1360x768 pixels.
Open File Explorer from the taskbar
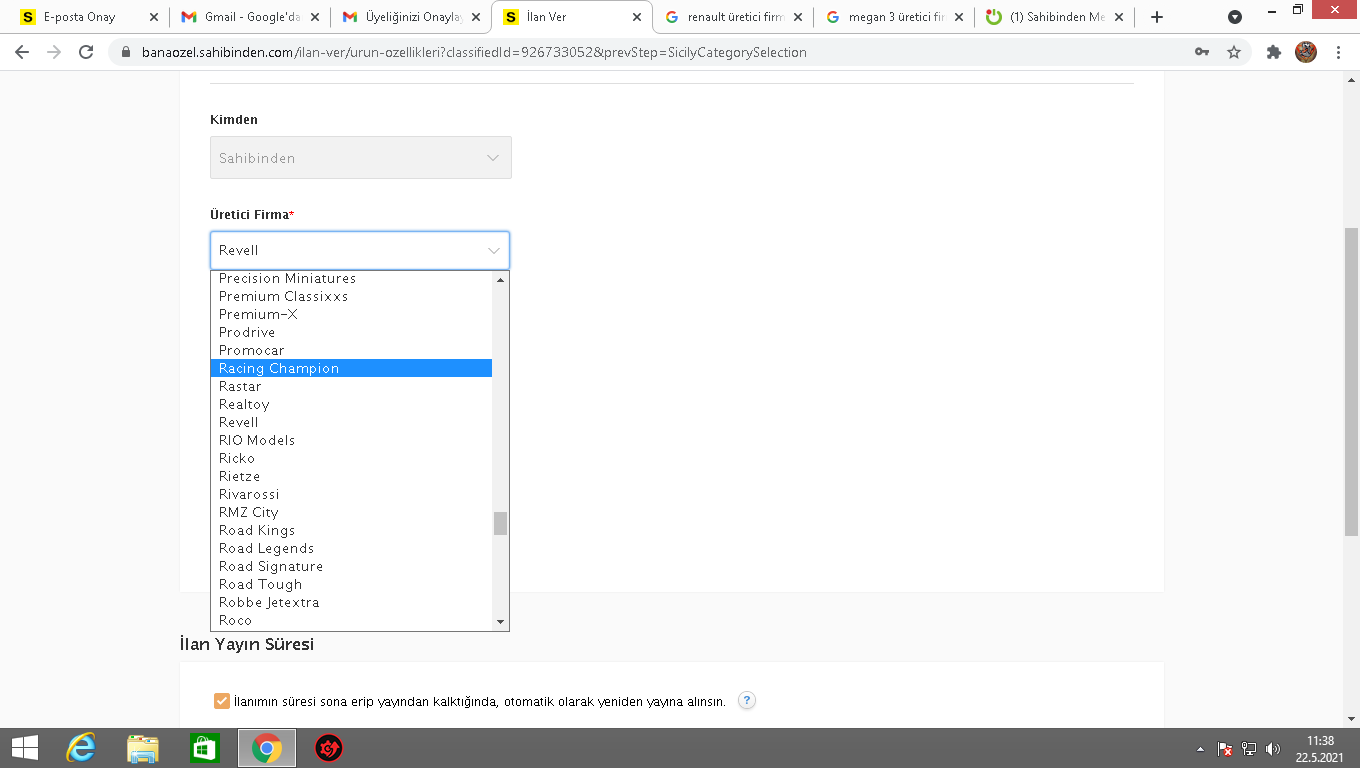143,748
